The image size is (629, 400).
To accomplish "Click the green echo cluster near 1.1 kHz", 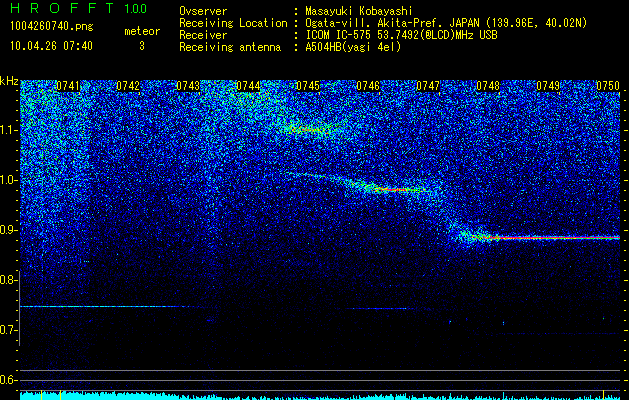I will 310,129.
